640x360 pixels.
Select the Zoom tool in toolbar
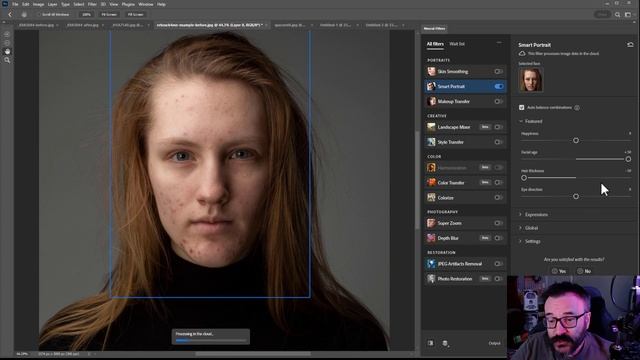pyautogui.click(x=7, y=60)
